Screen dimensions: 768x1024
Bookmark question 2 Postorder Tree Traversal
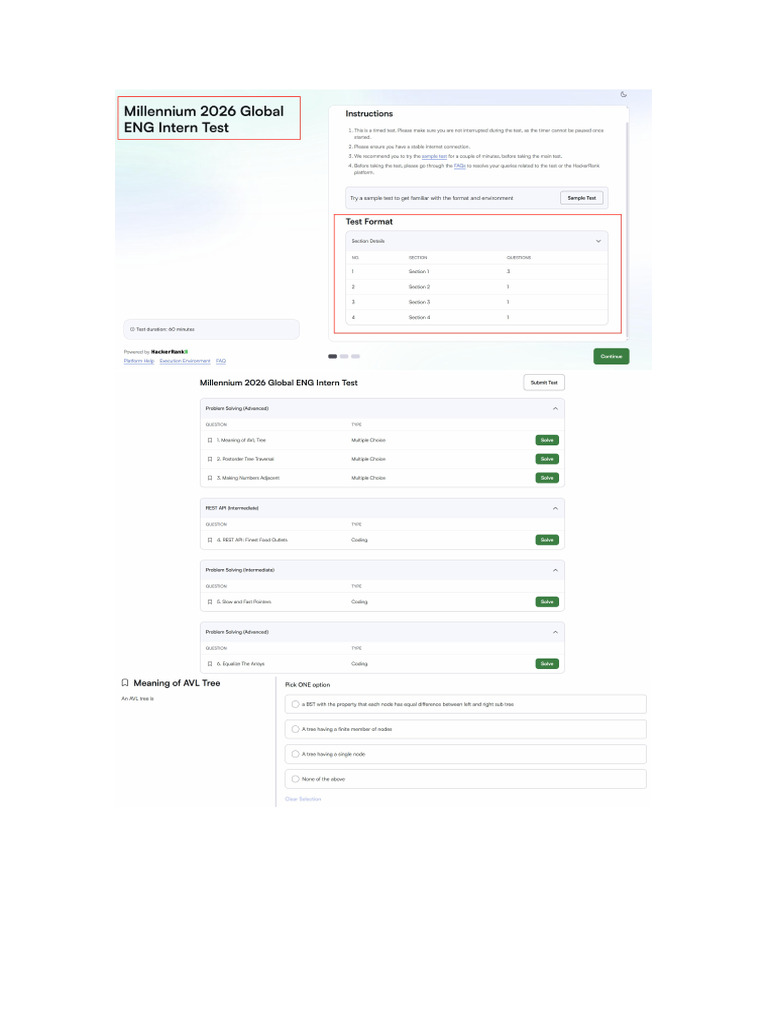click(210, 459)
